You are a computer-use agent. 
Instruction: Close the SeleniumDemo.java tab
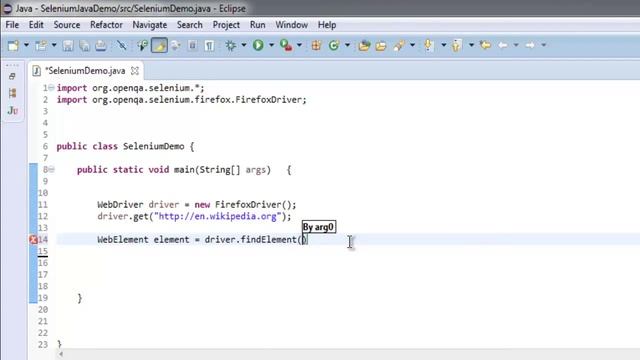[135, 71]
